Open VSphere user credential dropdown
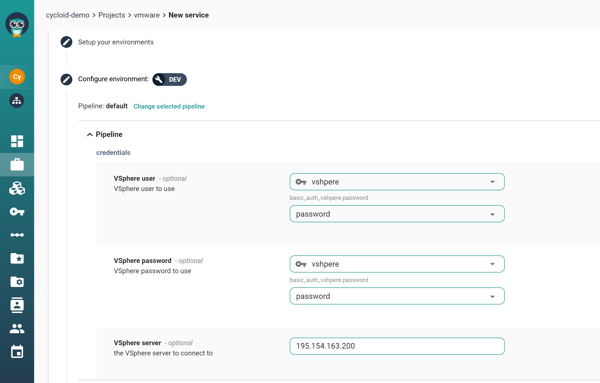The image size is (600, 383). point(397,182)
